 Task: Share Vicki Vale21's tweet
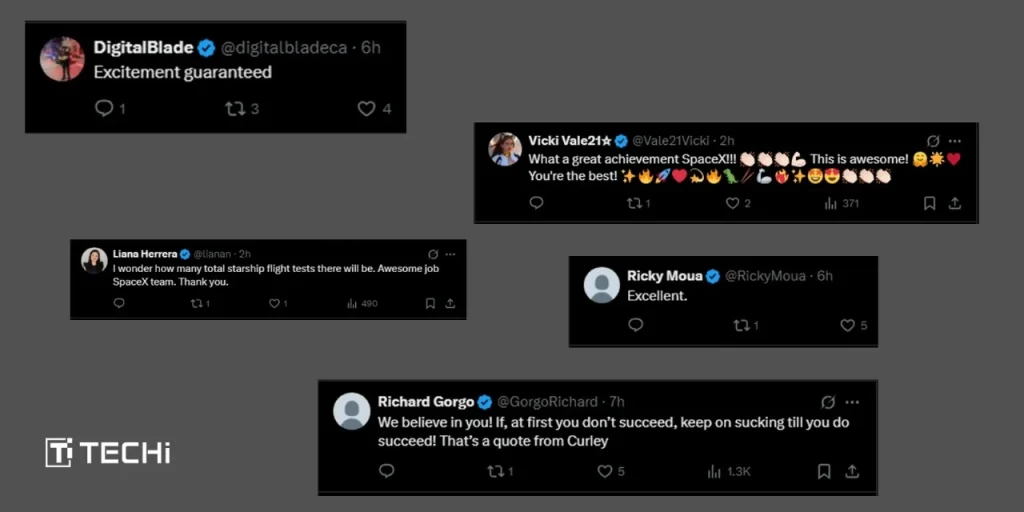tap(955, 203)
